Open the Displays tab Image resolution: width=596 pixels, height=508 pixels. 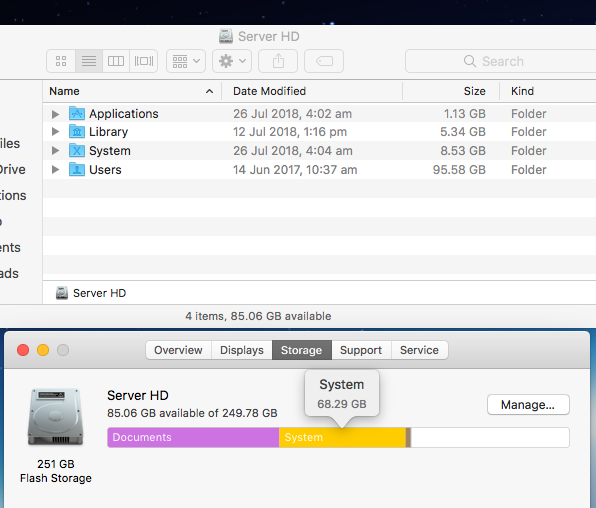[242, 350]
